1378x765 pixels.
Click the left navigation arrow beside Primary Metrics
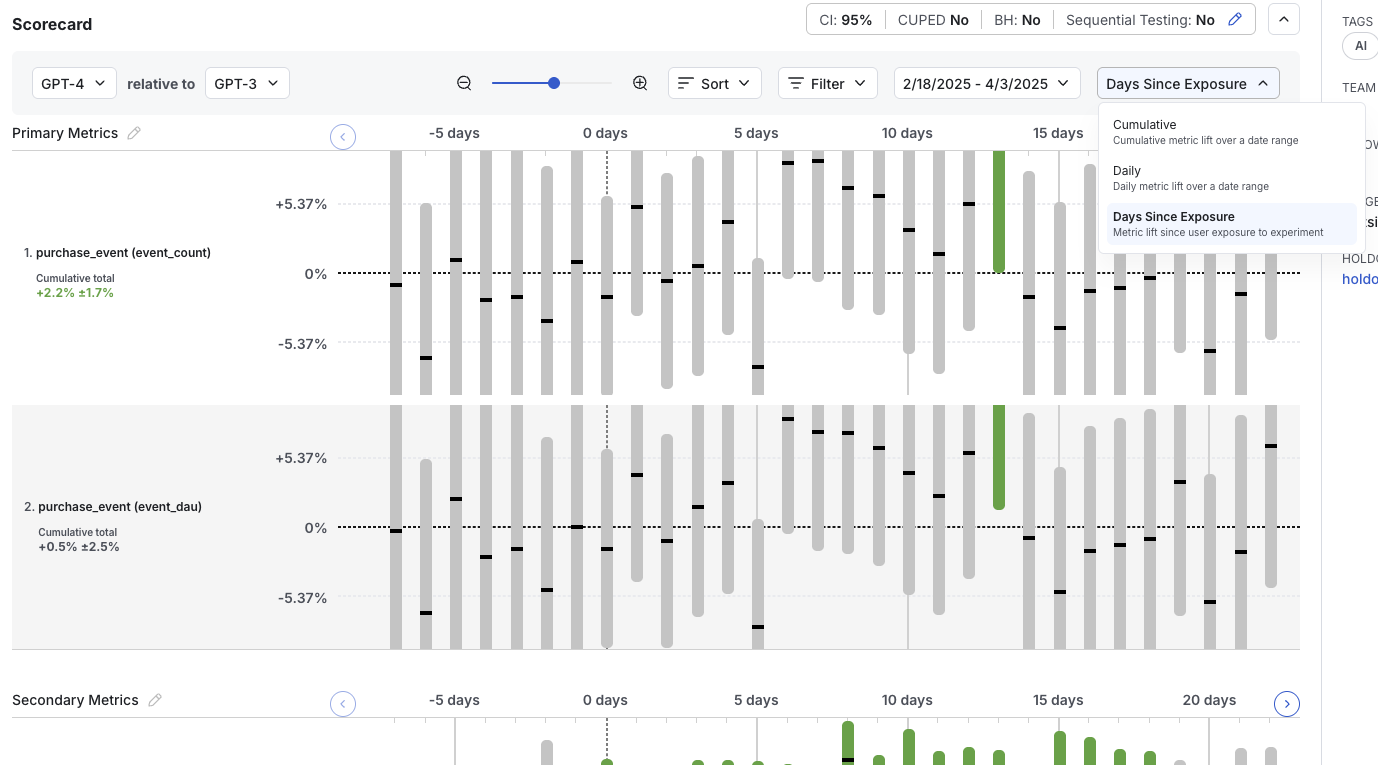click(x=343, y=137)
